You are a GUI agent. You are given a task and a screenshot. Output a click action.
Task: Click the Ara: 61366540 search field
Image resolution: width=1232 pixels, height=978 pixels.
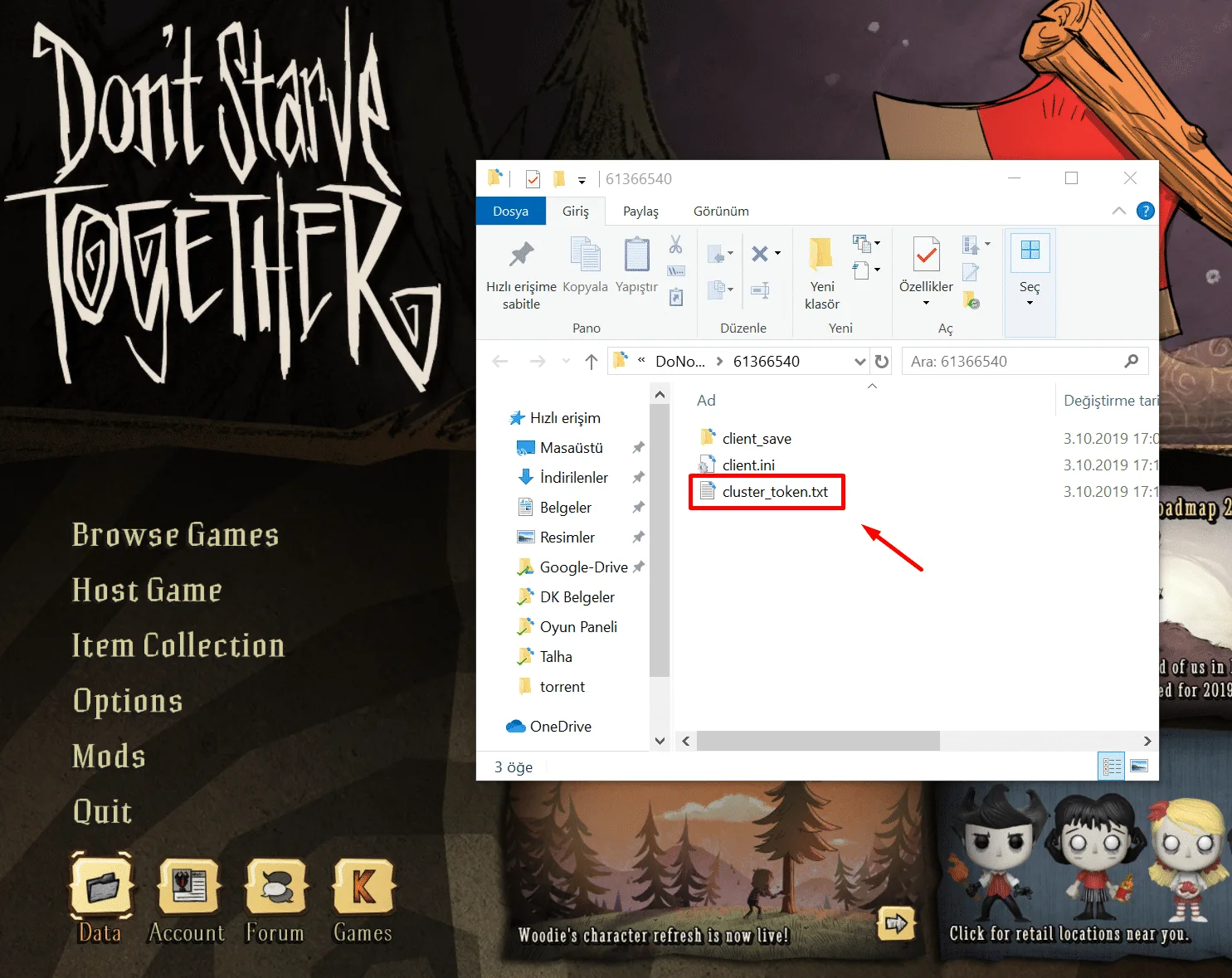1025,361
